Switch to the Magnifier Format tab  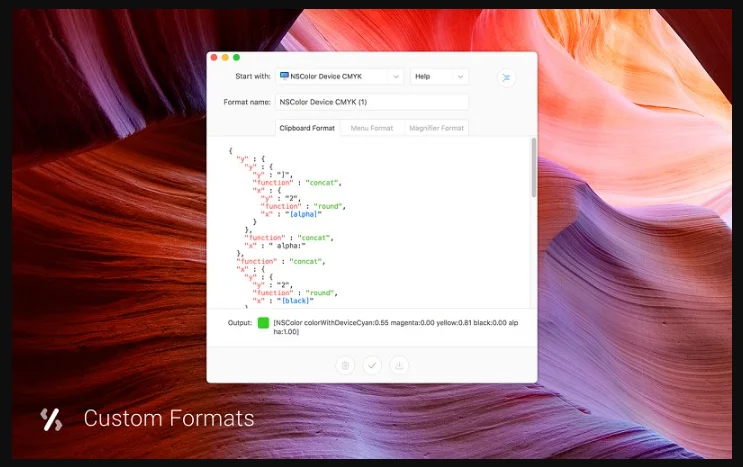tap(436, 128)
